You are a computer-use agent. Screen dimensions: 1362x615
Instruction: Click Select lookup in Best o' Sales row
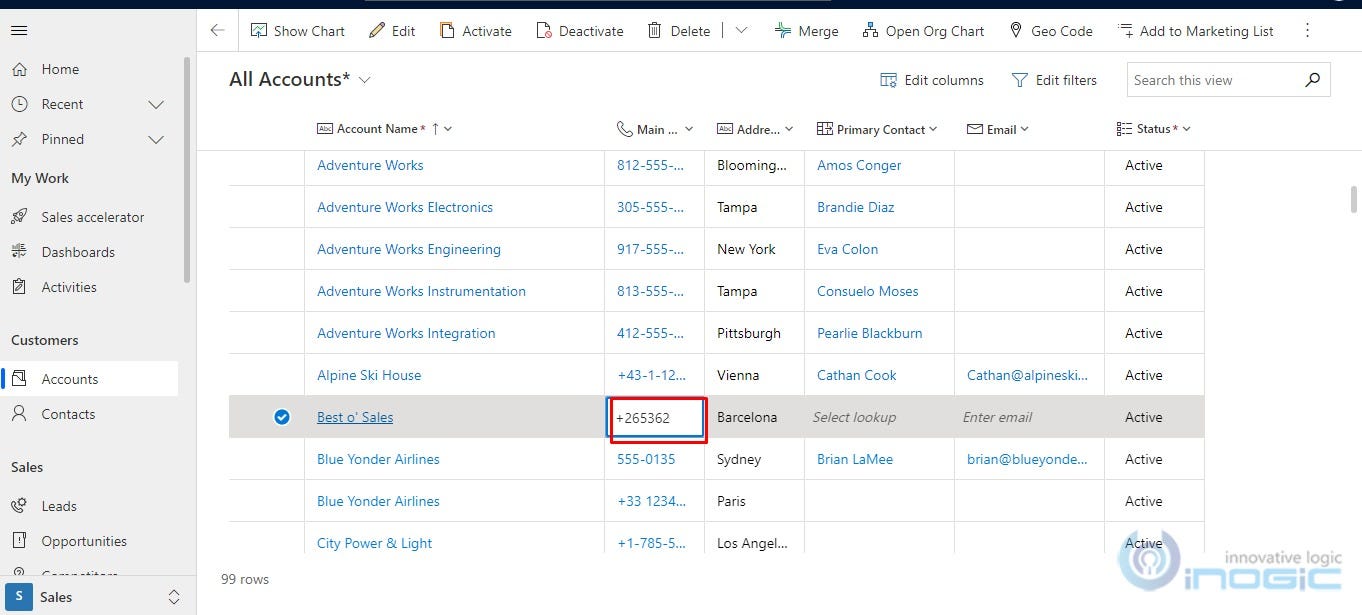[x=854, y=417]
